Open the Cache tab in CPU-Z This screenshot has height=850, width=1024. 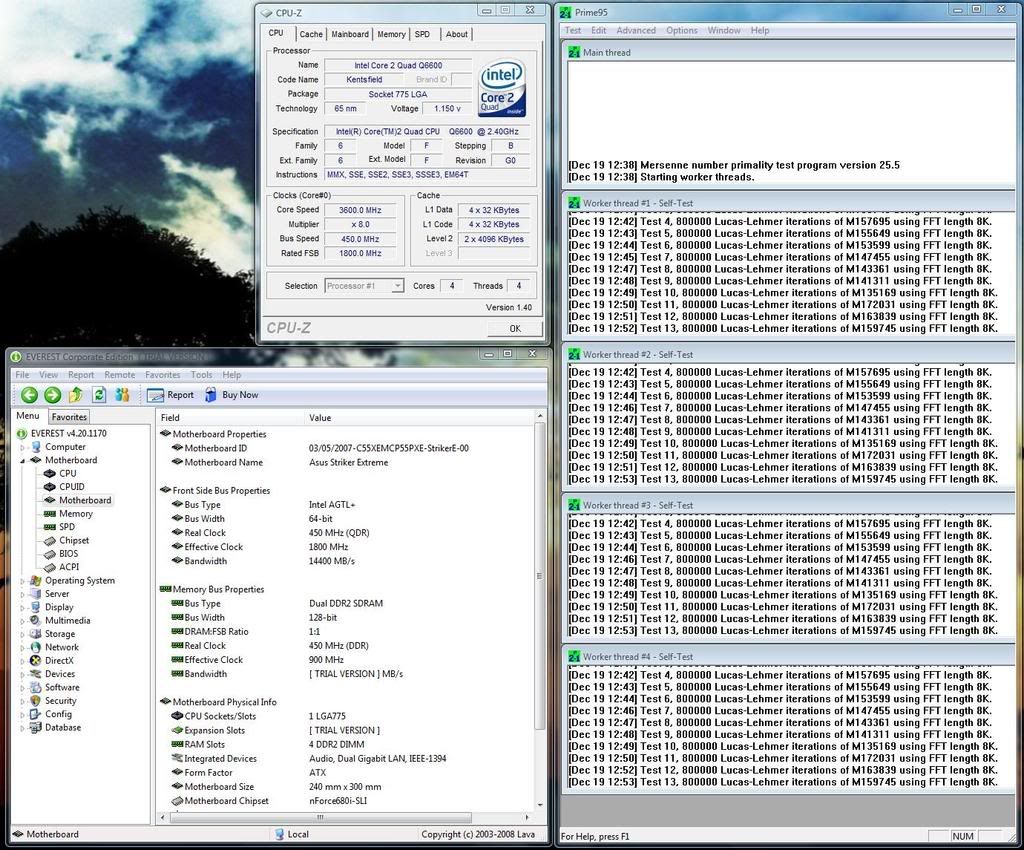[311, 34]
